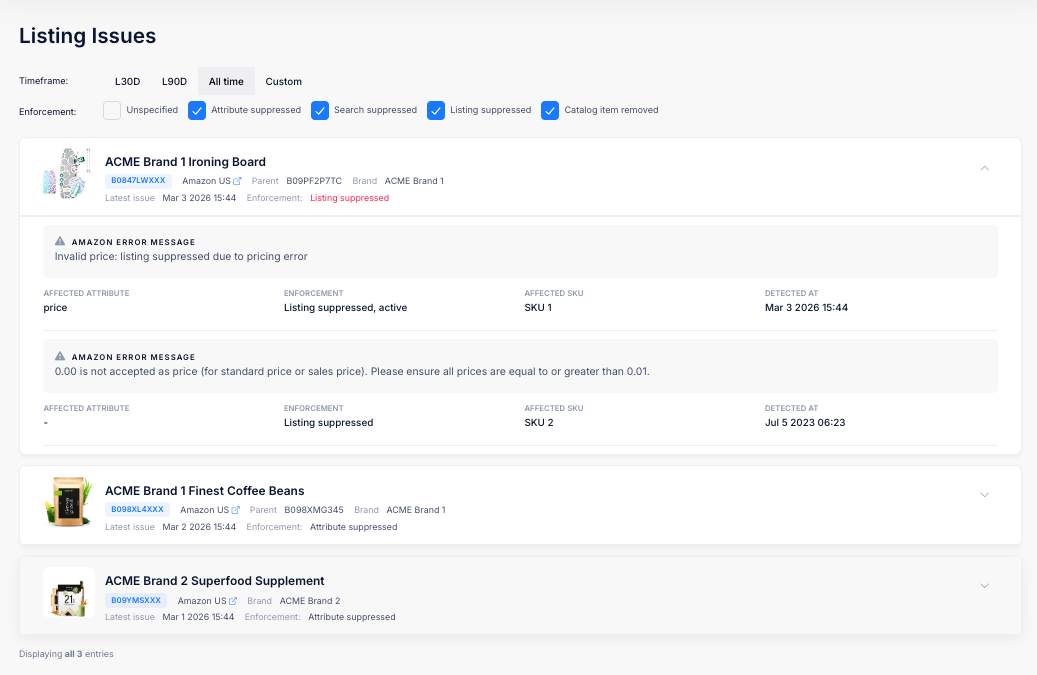
Task: Open Amazon US external link for Superfood Supplement
Action: click(x=233, y=601)
